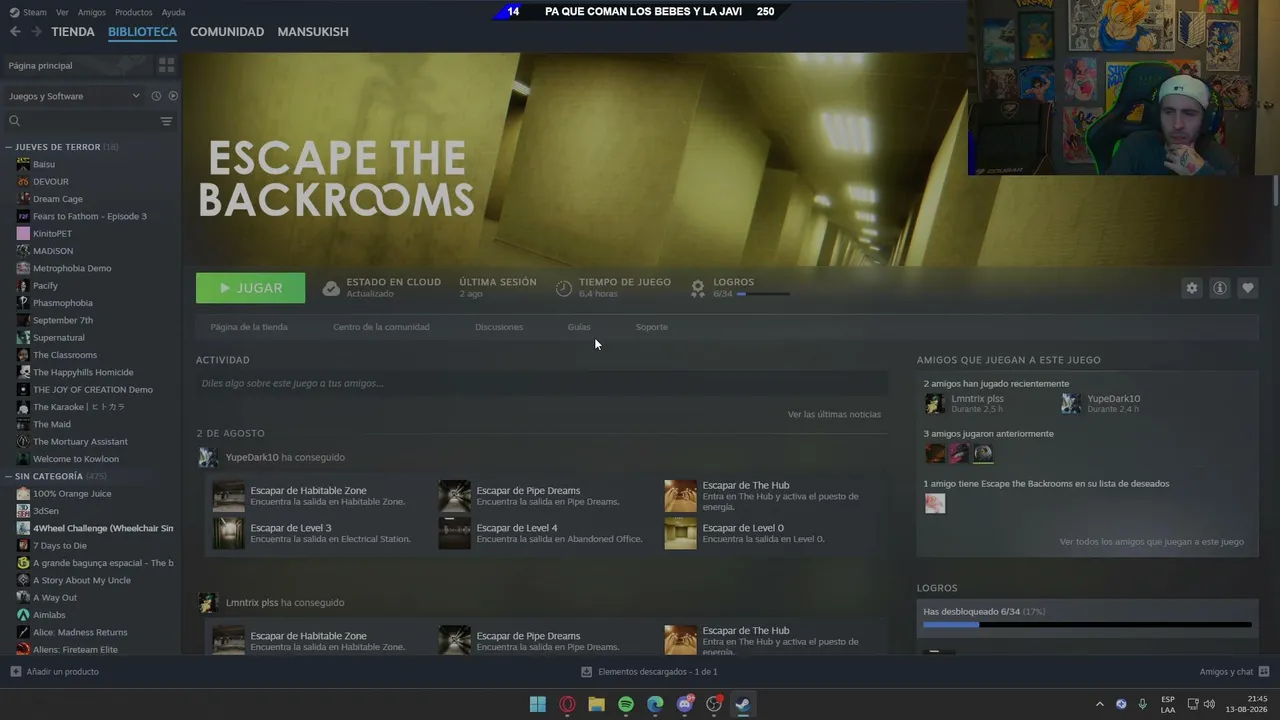
Task: Click the green JUGAR button
Action: [251, 288]
